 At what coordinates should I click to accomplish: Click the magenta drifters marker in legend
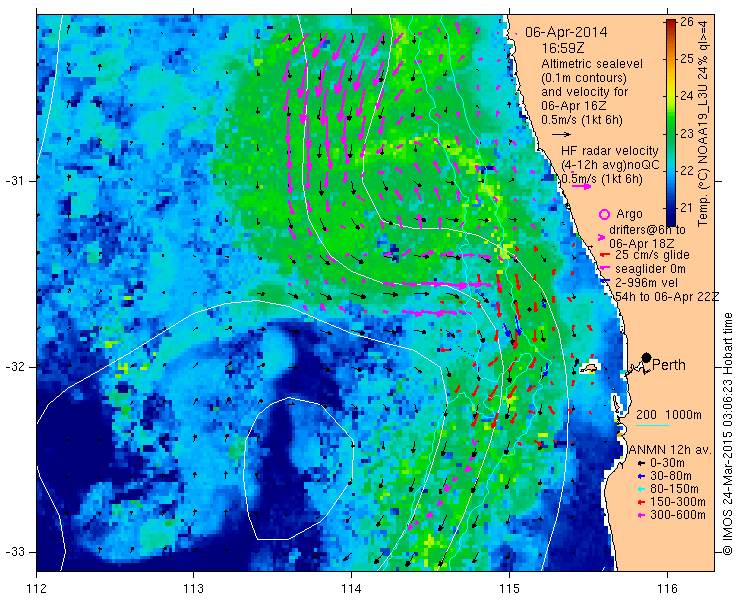point(601,237)
